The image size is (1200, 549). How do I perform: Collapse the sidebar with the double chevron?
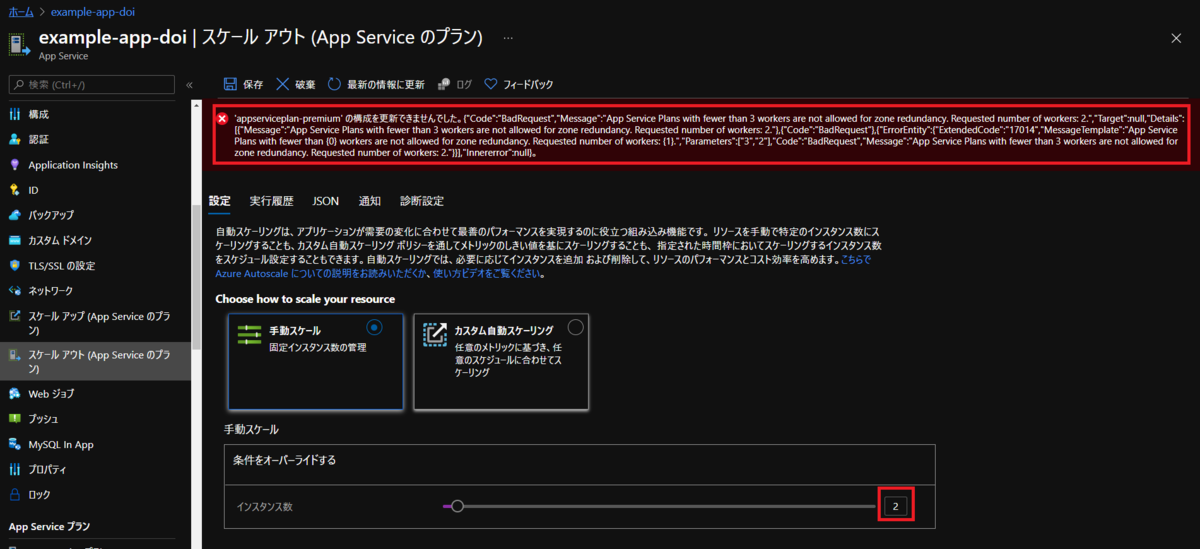[189, 85]
